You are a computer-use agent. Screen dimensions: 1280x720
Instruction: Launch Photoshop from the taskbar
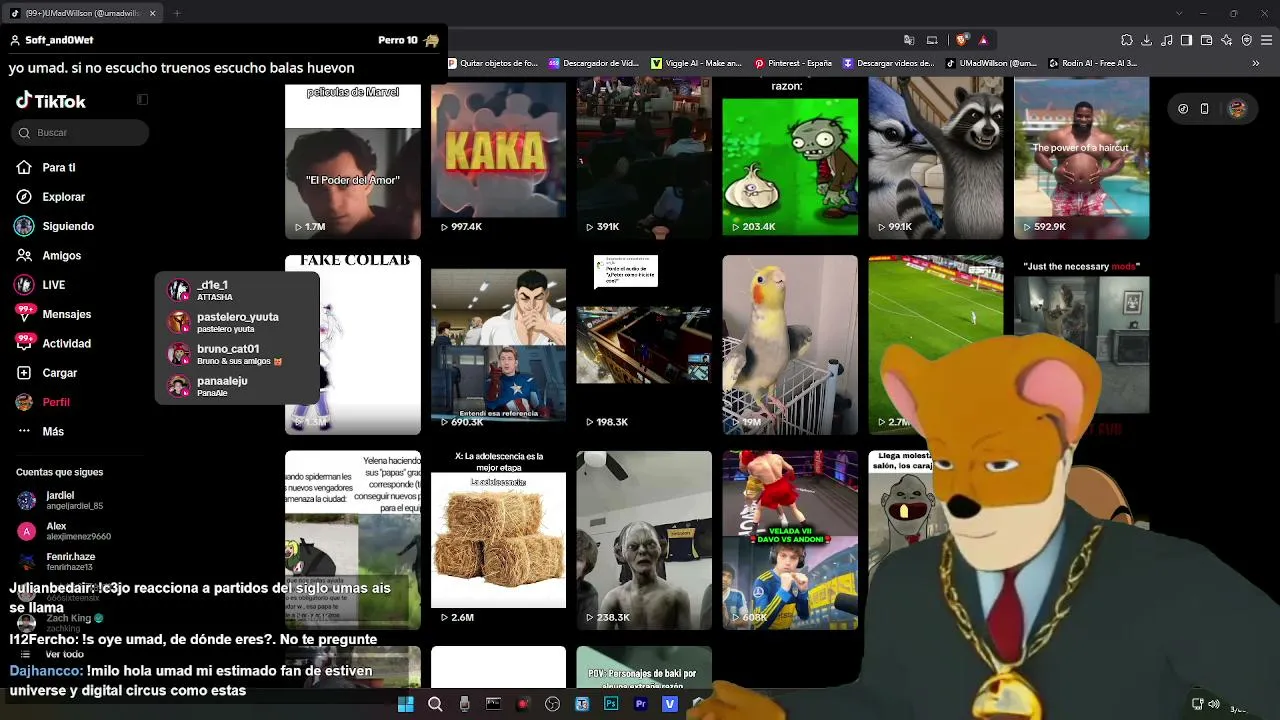click(611, 704)
